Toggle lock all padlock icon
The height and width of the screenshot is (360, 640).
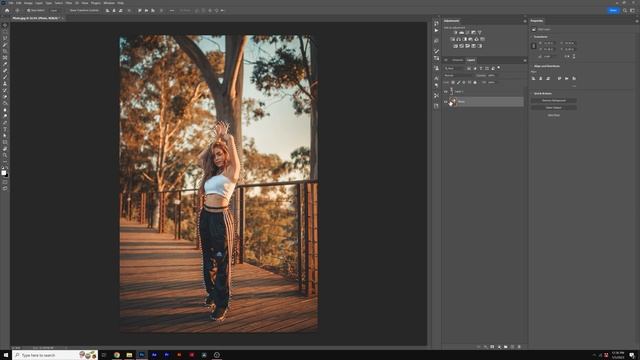475,82
